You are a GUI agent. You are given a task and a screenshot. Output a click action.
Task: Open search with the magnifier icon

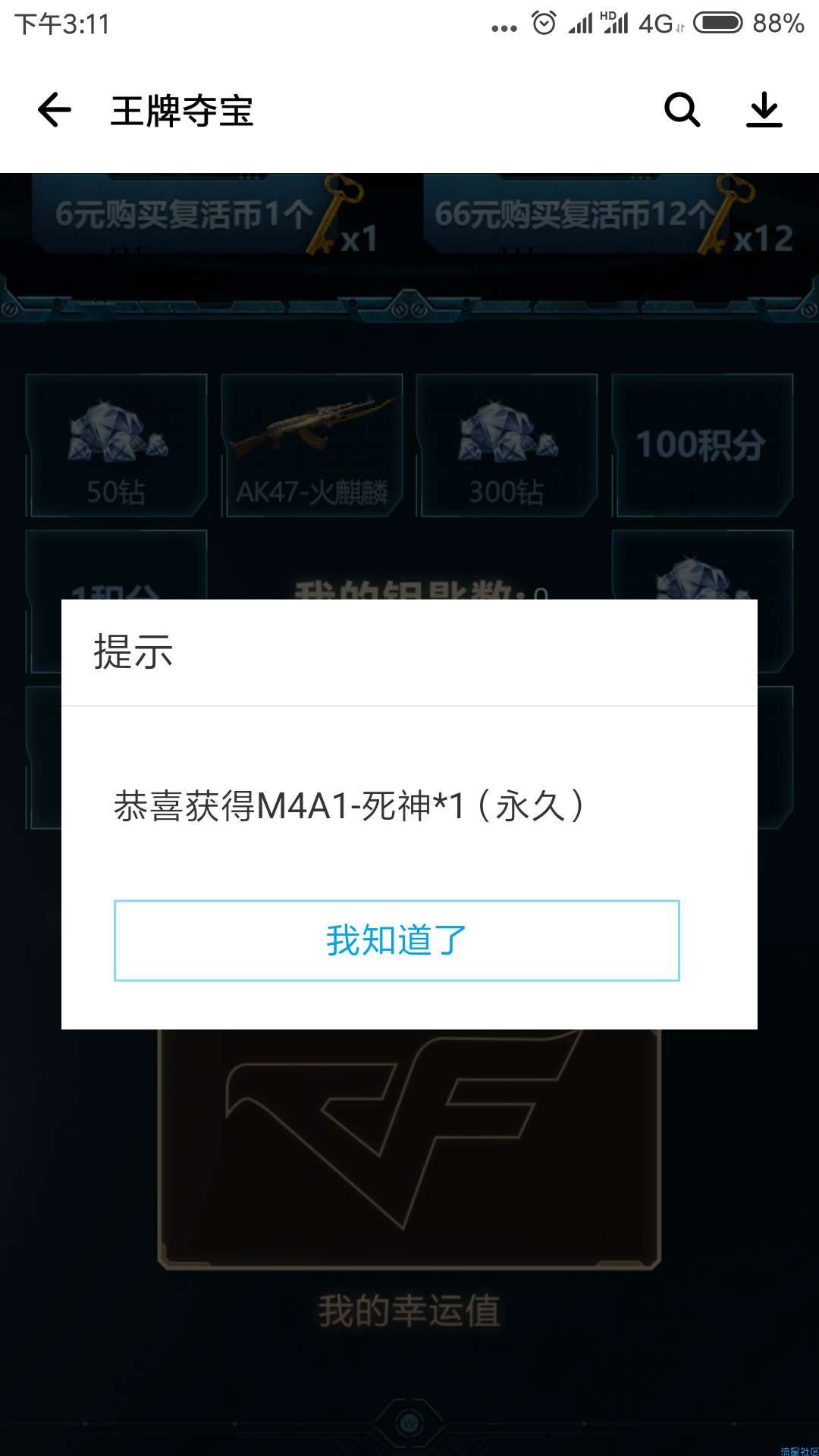682,110
